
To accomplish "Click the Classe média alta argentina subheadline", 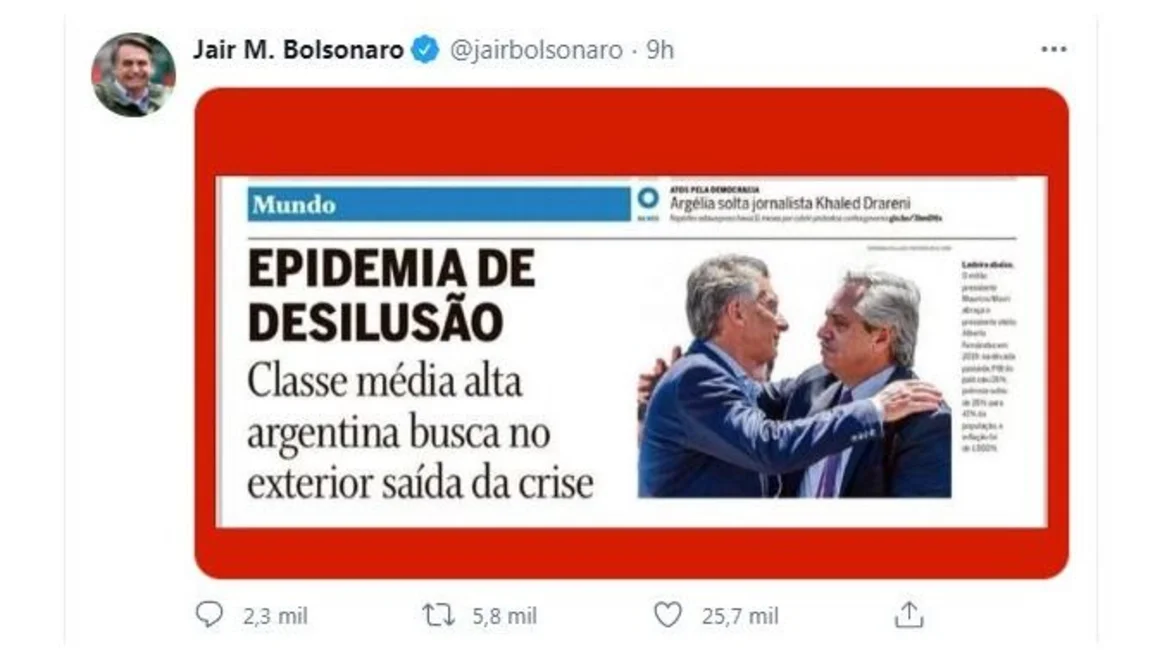I will tap(421, 433).
